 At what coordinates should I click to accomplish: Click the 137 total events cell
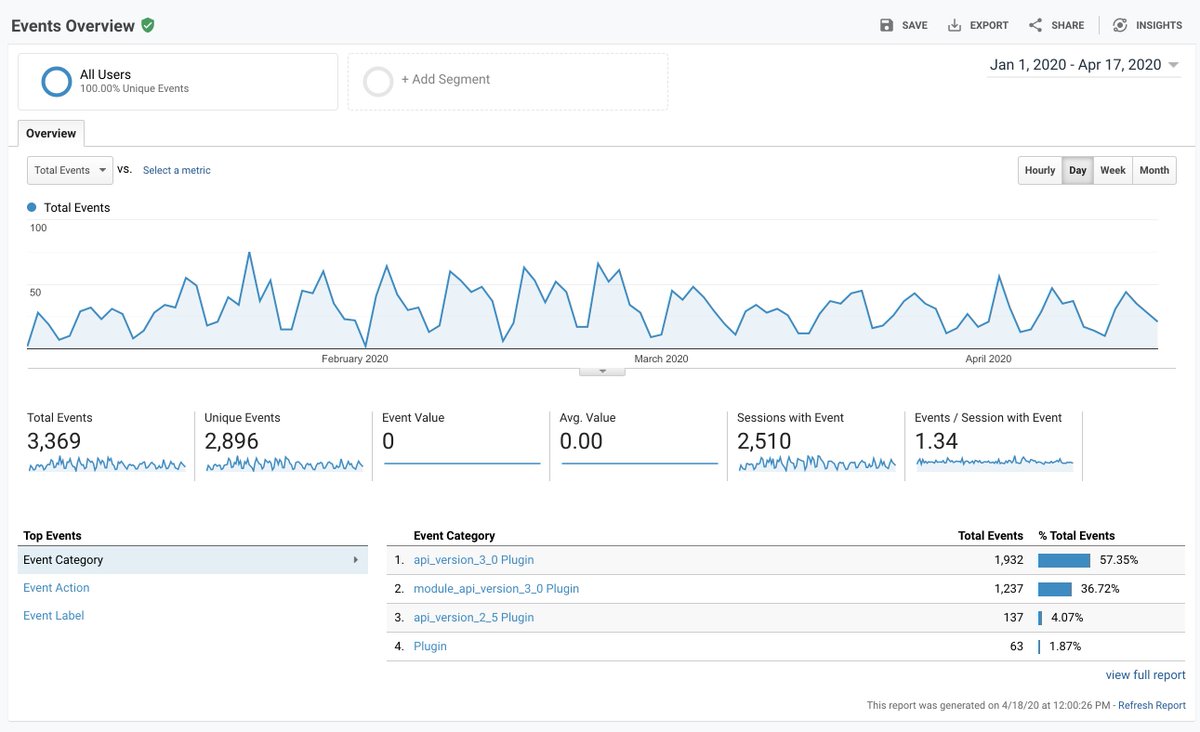click(1013, 618)
